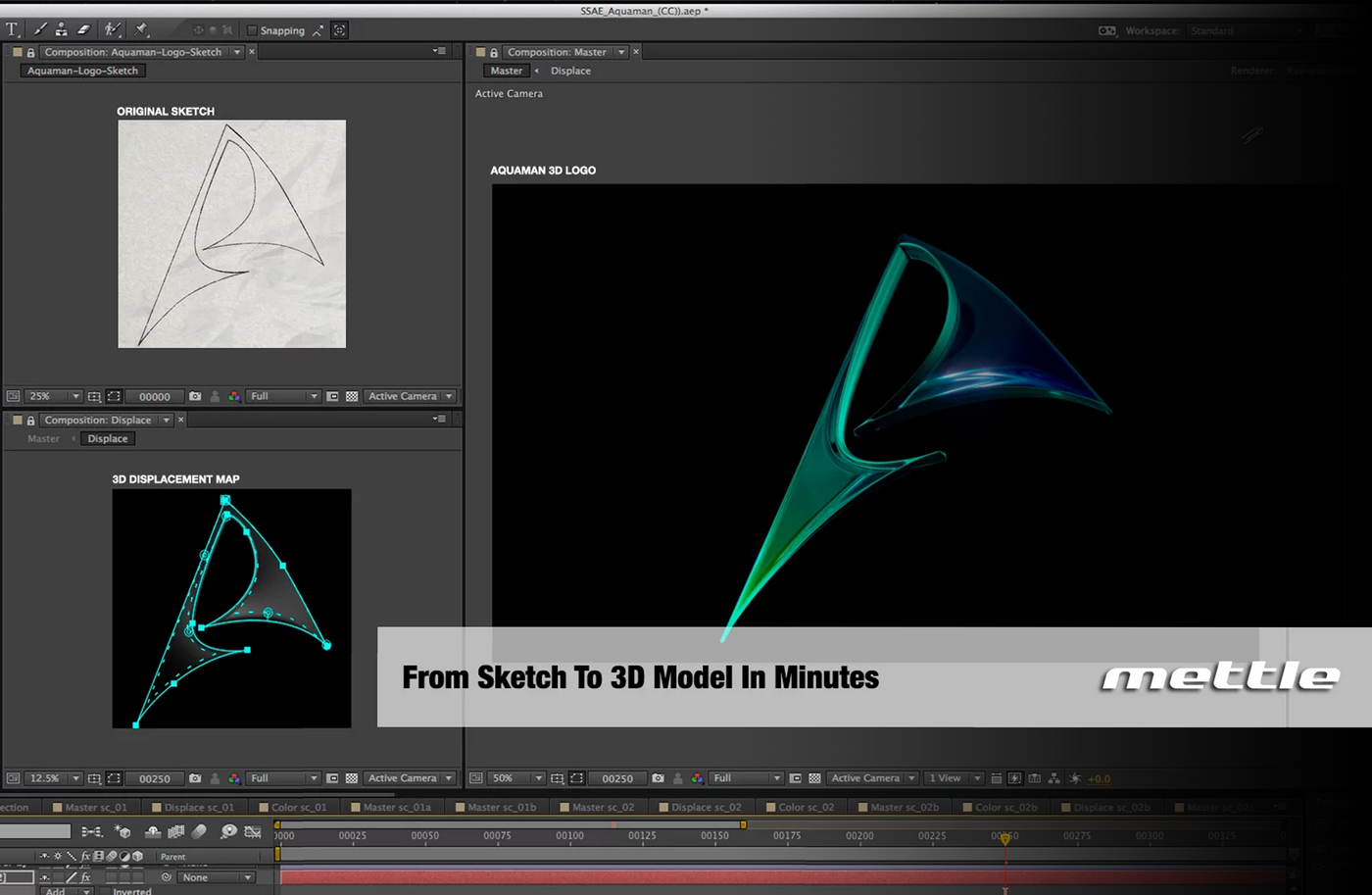The image size is (1372, 895).
Task: Go to Displace breadcrumb in the Master viewer
Action: point(570,71)
